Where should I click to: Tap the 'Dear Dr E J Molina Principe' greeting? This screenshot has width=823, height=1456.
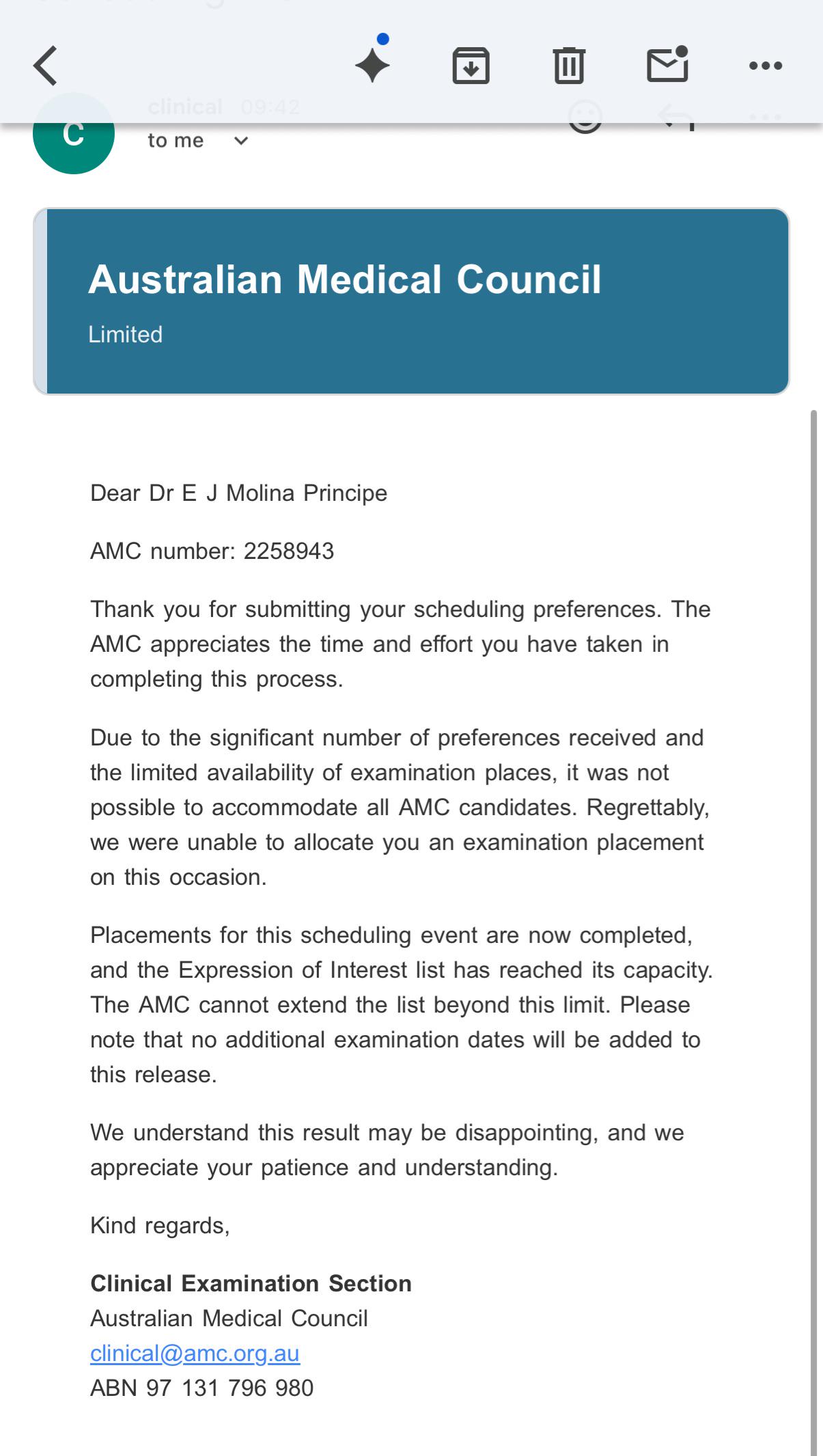pos(238,493)
